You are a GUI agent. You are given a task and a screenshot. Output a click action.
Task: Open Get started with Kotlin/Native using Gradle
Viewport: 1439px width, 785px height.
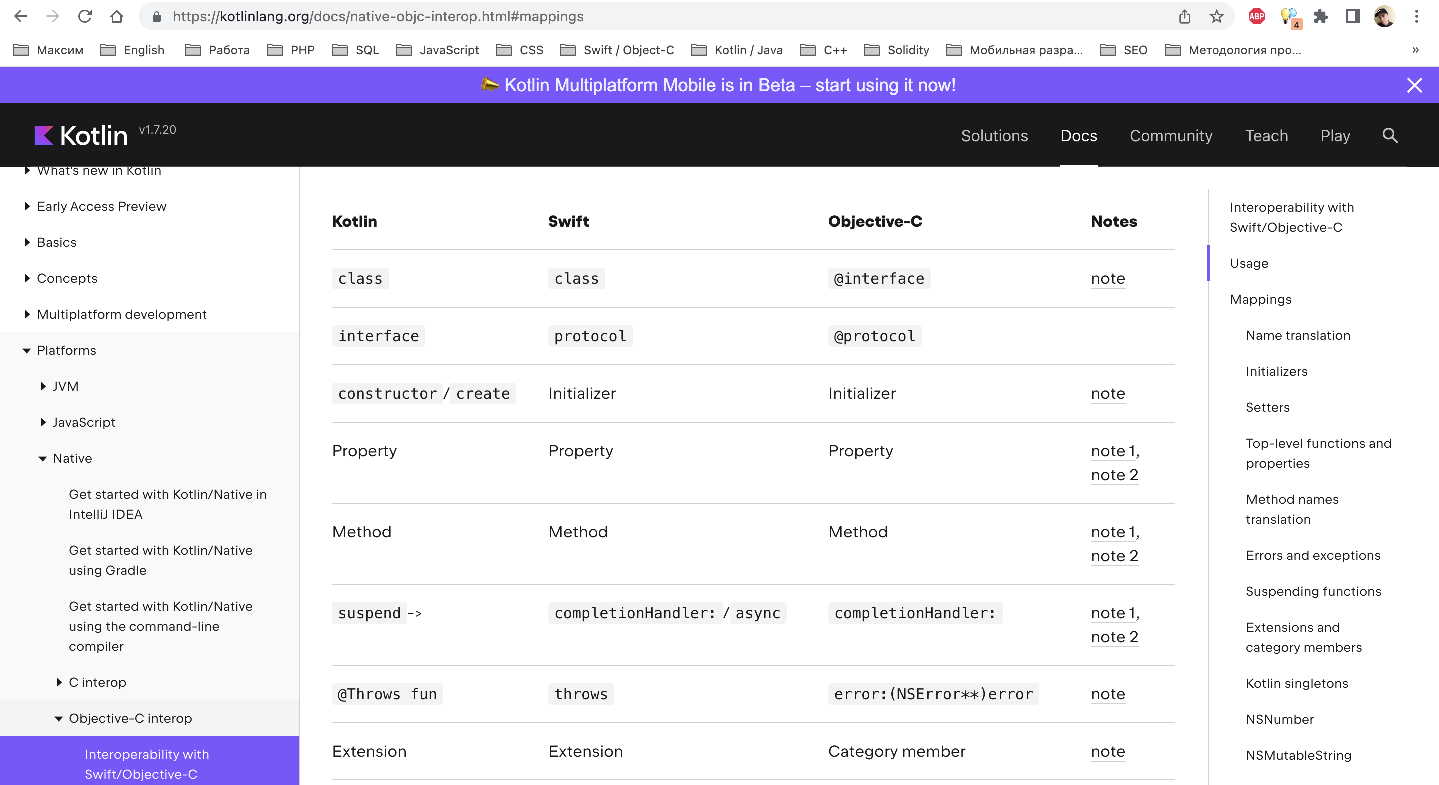coord(161,561)
